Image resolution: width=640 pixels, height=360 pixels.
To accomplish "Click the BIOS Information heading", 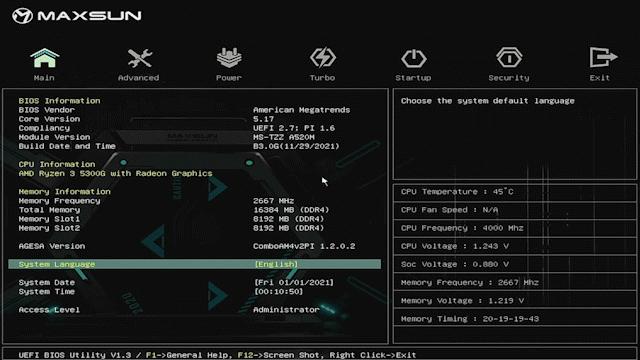I will [x=59, y=100].
